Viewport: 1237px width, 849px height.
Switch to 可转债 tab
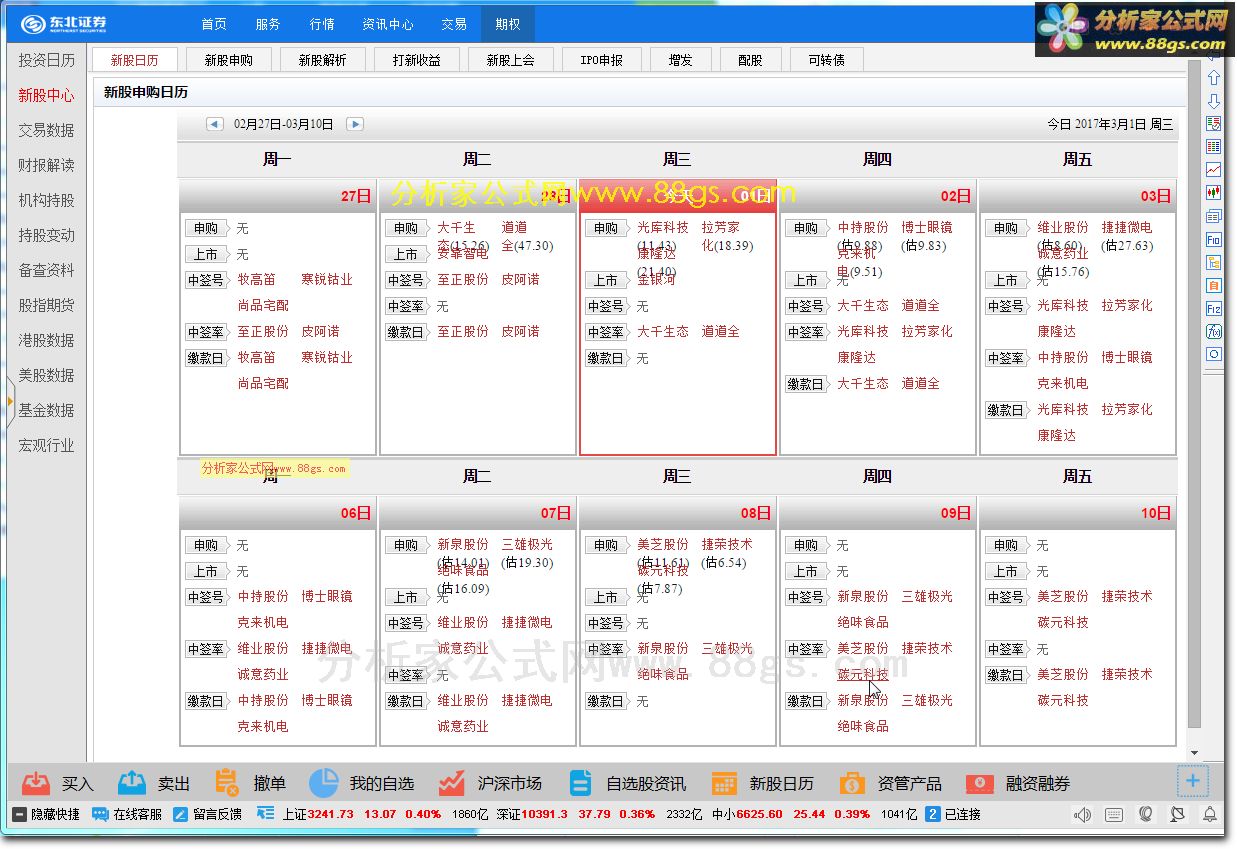click(x=826, y=60)
